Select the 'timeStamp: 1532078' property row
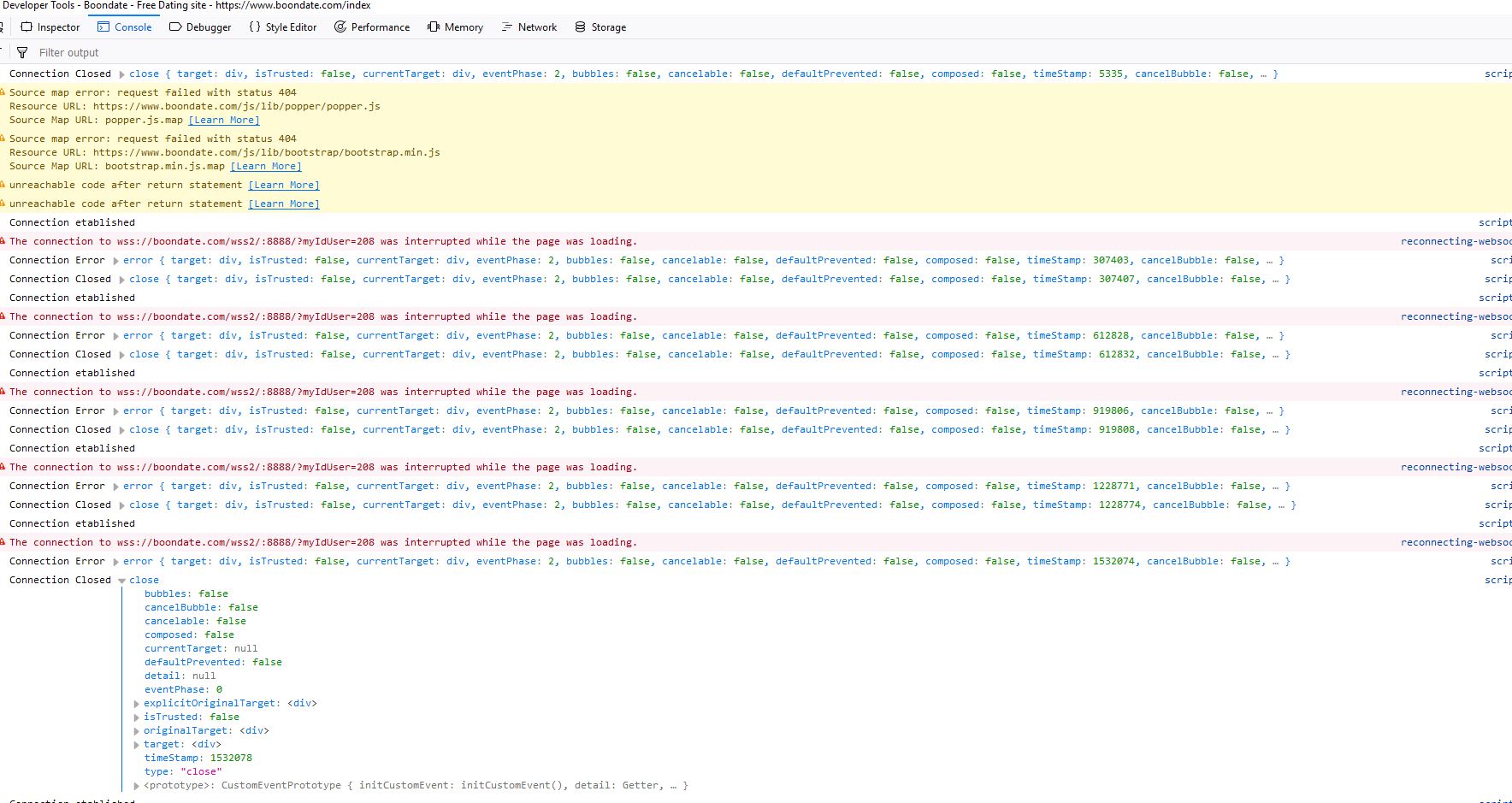The width and height of the screenshot is (1512, 803). click(198, 758)
